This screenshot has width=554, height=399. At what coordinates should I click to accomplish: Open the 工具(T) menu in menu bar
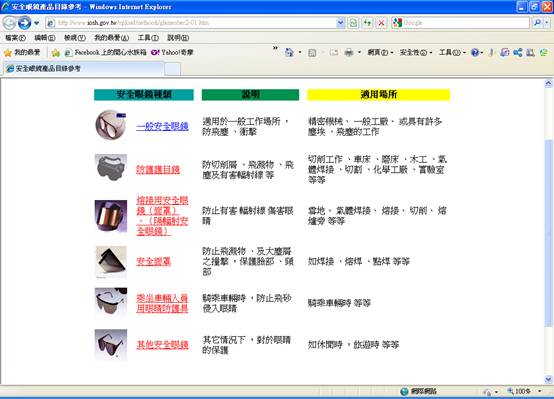(148, 38)
